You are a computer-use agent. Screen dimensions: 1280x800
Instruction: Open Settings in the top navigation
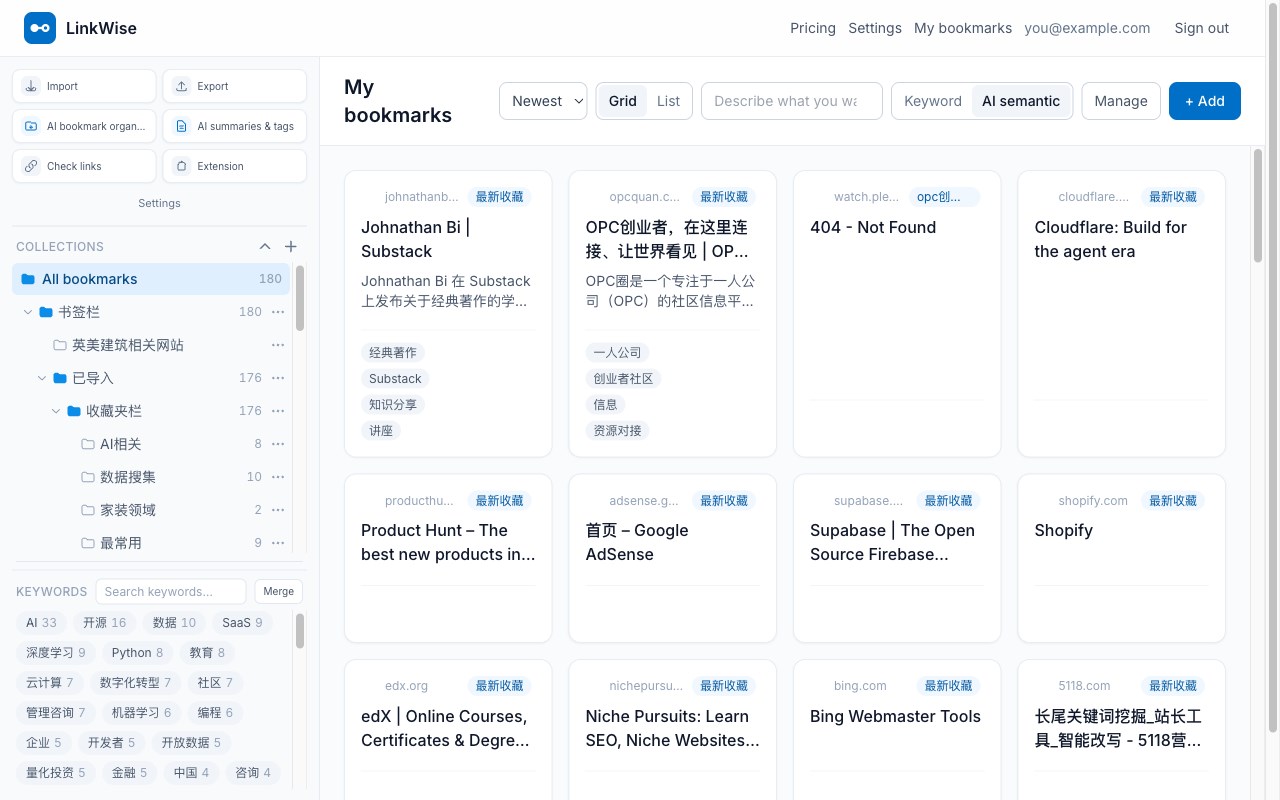[x=875, y=28]
